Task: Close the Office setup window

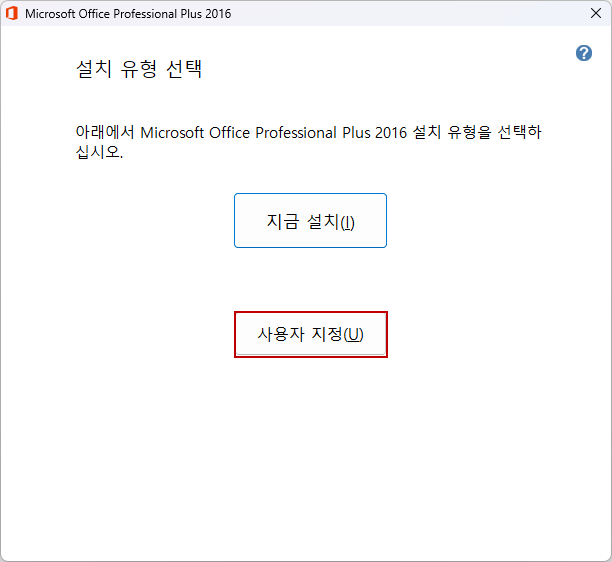Action: 596,13
